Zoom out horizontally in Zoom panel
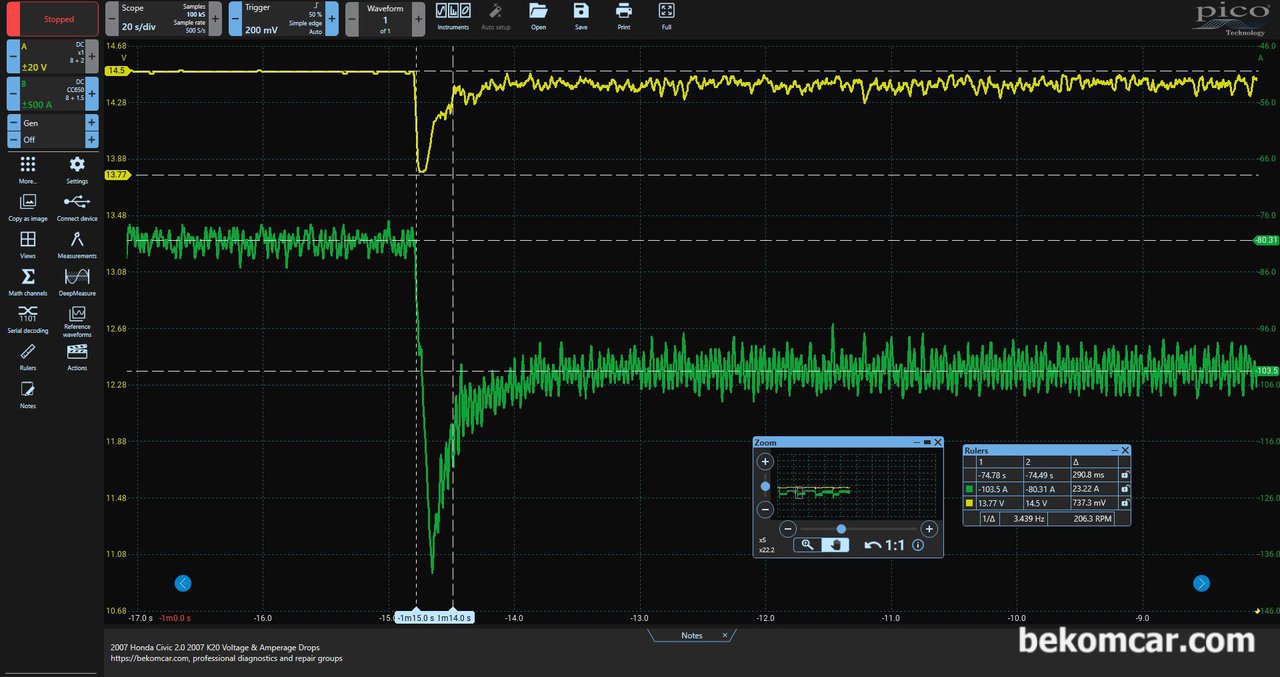Viewport: 1280px width, 677px height. click(x=788, y=529)
